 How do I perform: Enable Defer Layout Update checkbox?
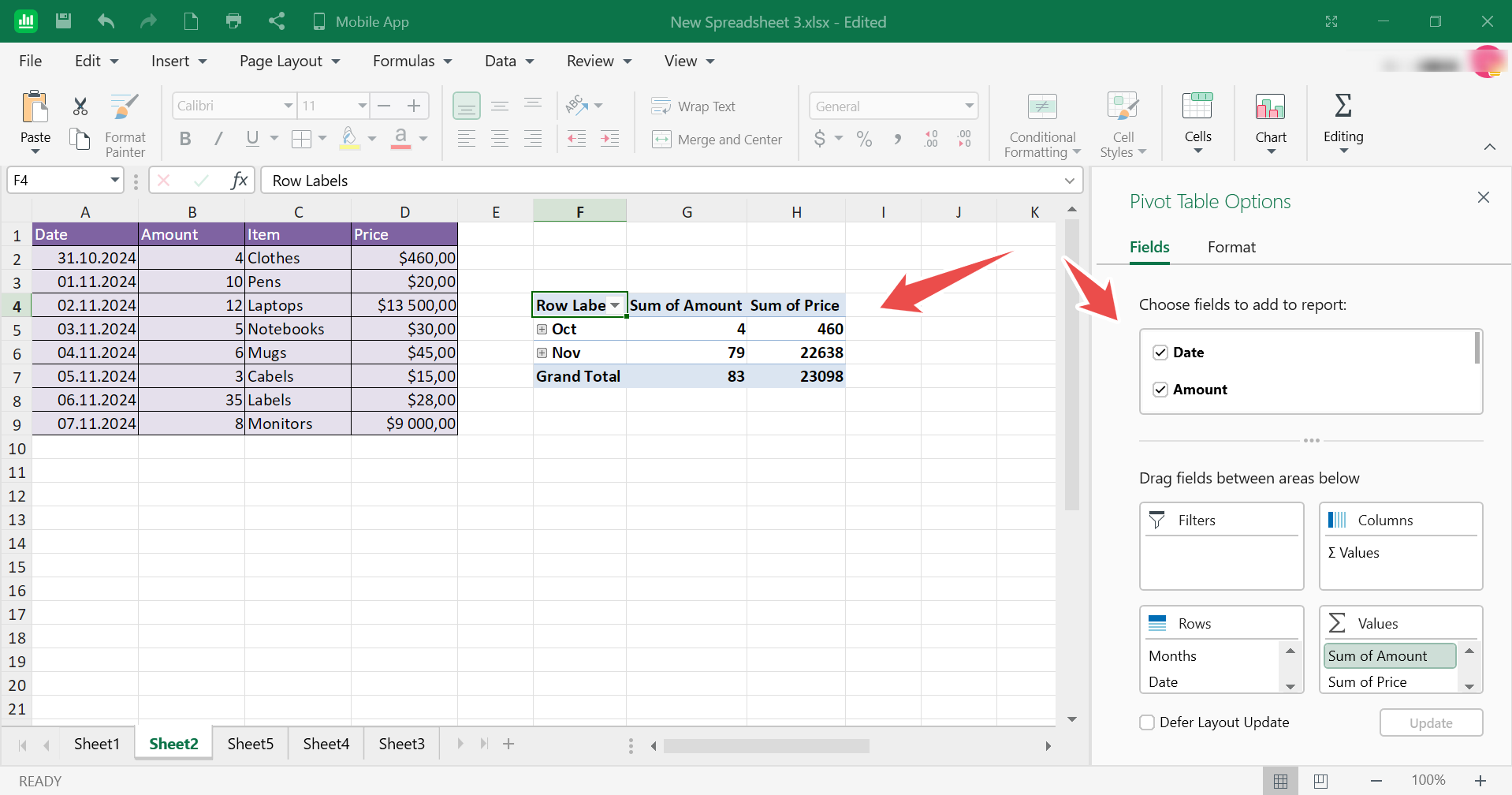(x=1147, y=722)
